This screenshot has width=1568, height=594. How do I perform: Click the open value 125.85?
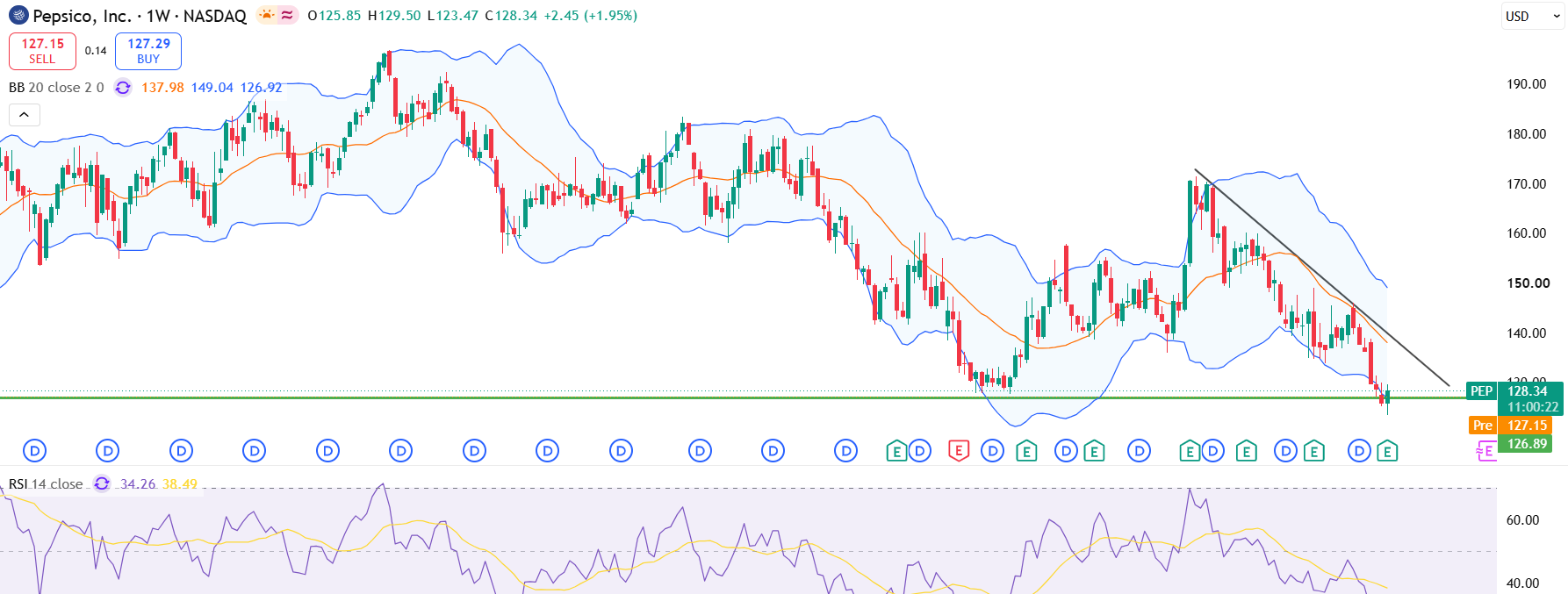(x=340, y=16)
